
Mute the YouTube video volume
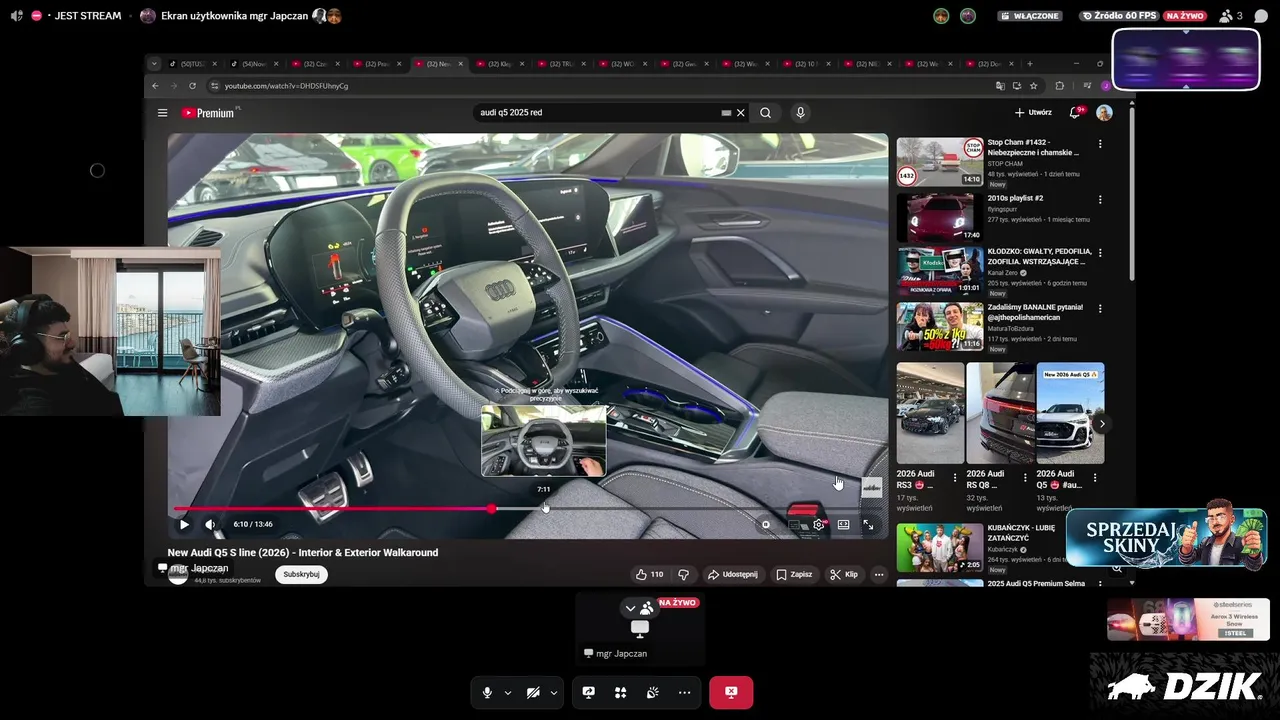[210, 524]
